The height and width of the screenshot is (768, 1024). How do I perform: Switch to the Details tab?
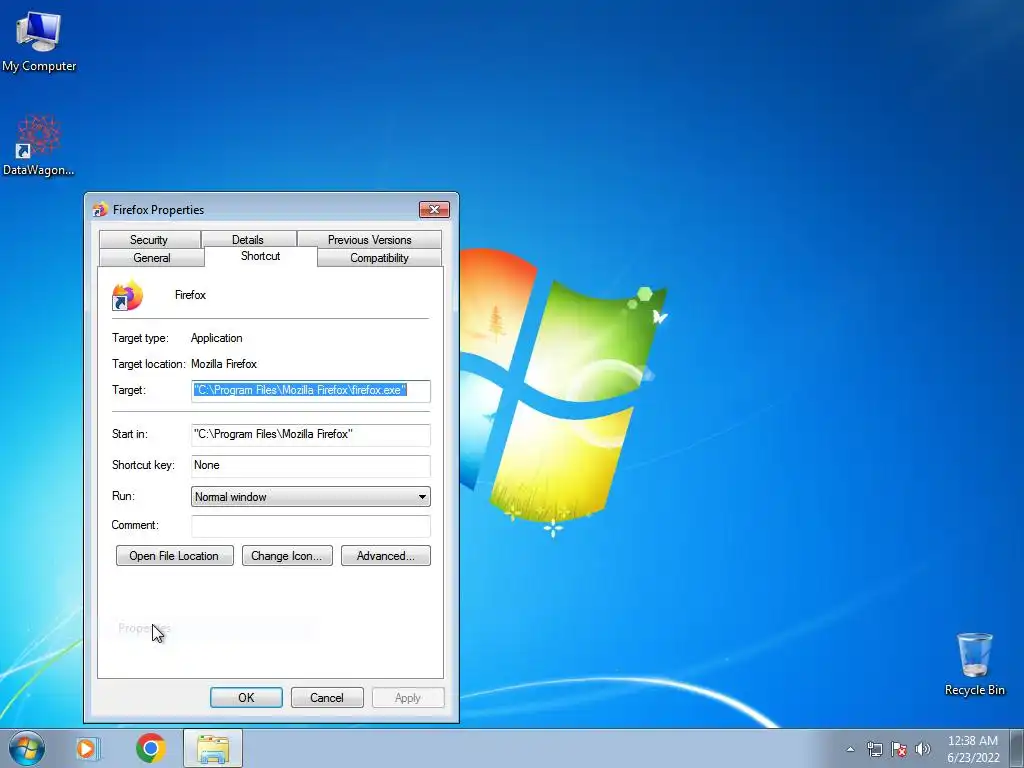248,240
